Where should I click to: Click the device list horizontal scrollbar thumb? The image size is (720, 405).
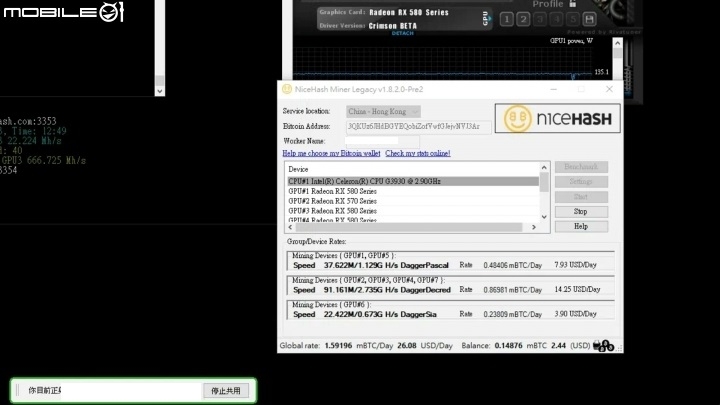point(409,227)
